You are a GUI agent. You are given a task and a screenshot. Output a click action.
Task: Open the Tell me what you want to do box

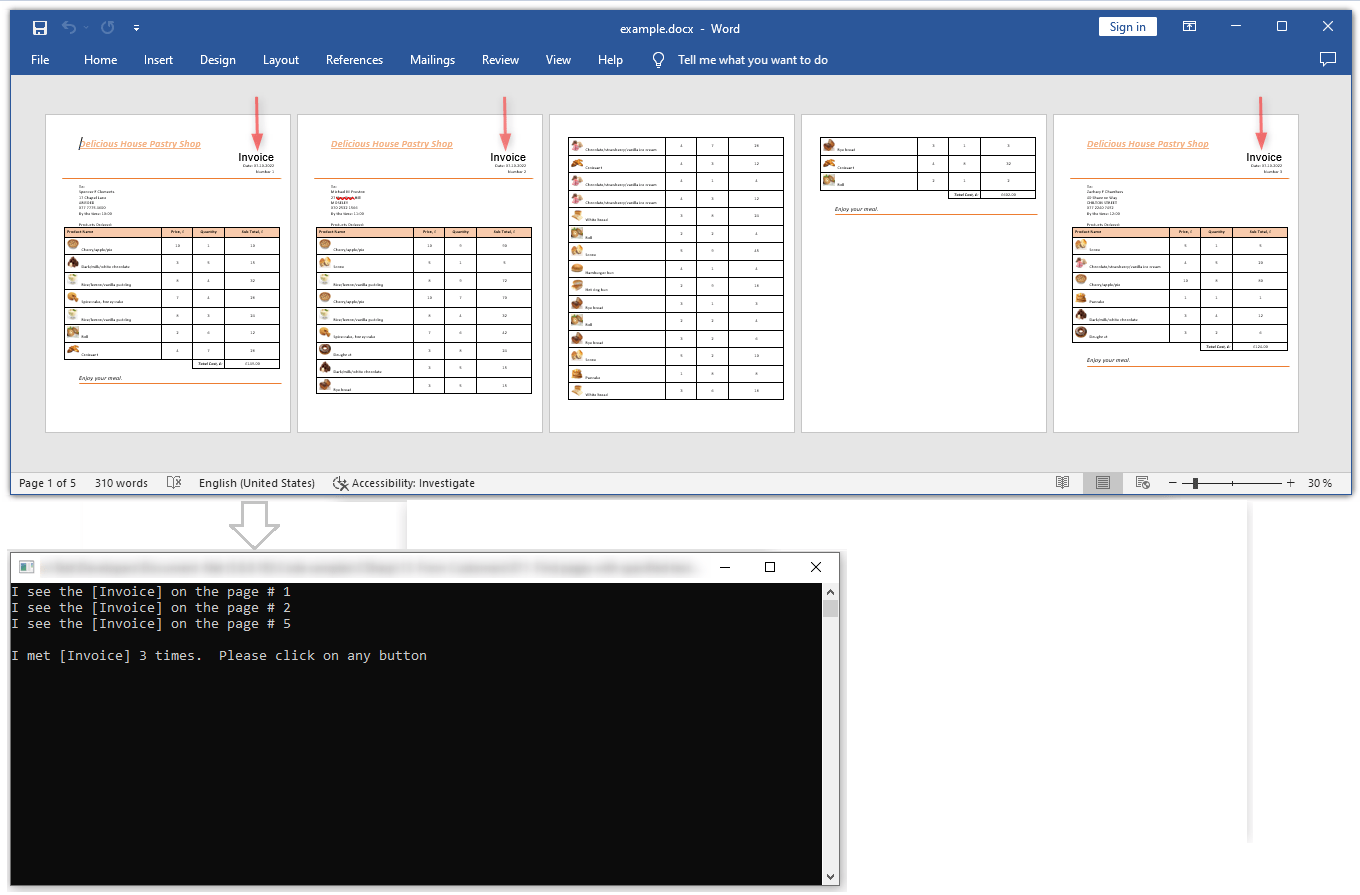click(752, 60)
